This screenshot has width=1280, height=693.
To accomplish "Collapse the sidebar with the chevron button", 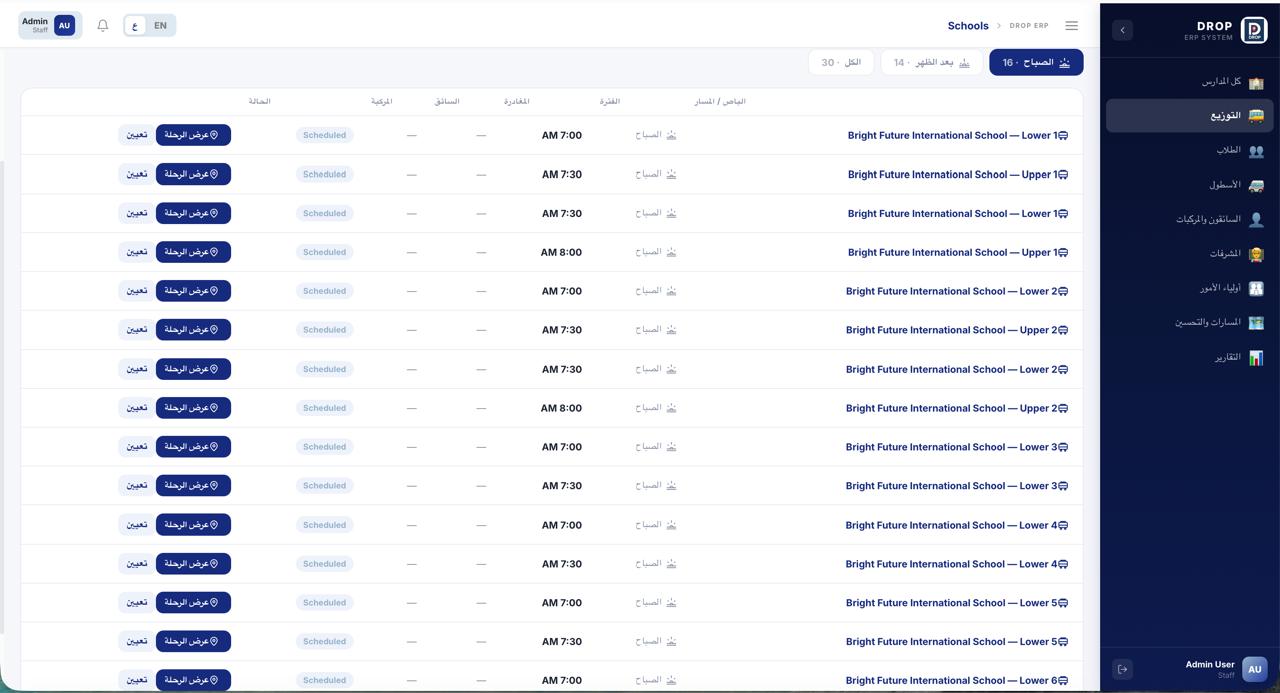I will point(1122,30).
